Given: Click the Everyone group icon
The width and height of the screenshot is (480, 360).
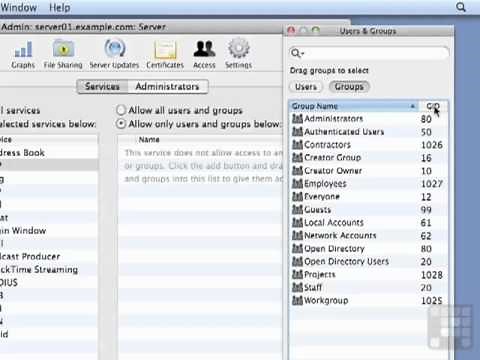Looking at the screenshot, I should click(x=297, y=196).
